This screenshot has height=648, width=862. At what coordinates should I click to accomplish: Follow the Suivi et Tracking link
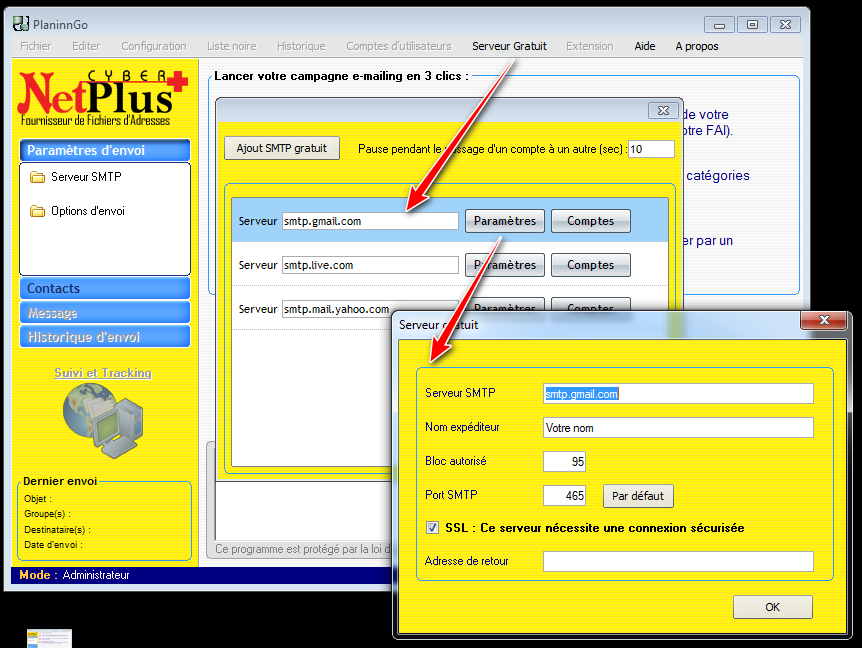click(103, 373)
